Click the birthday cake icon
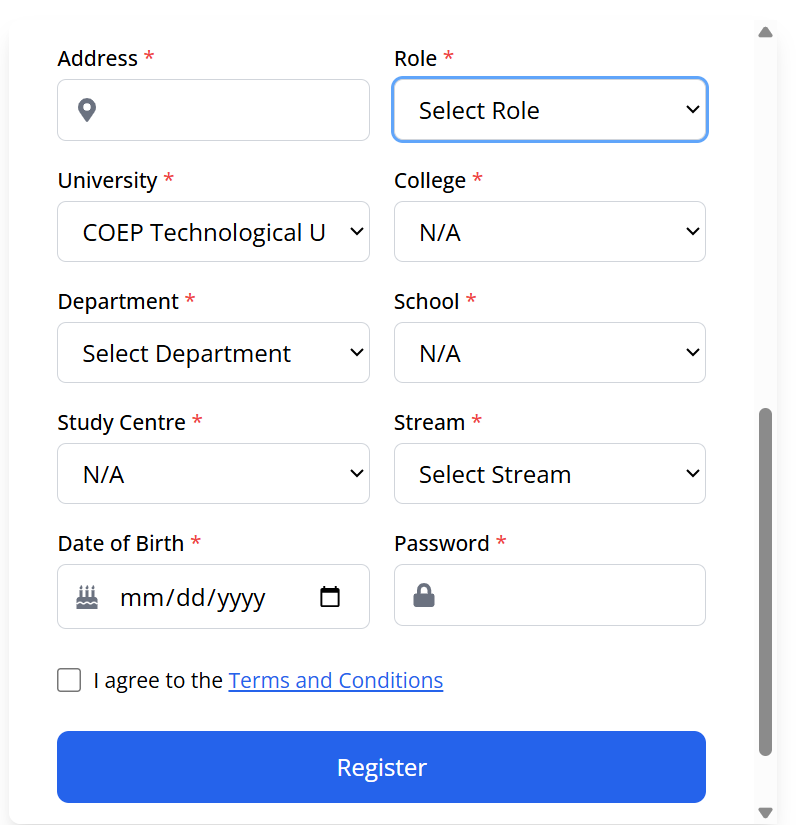This screenshot has height=825, width=796. pyautogui.click(x=87, y=597)
